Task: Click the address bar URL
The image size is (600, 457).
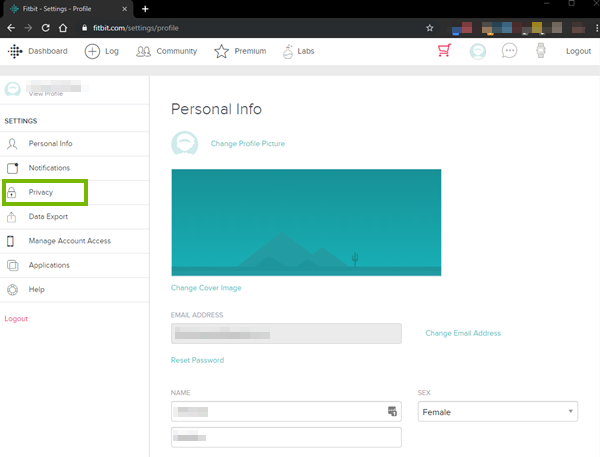Action: tap(136, 28)
